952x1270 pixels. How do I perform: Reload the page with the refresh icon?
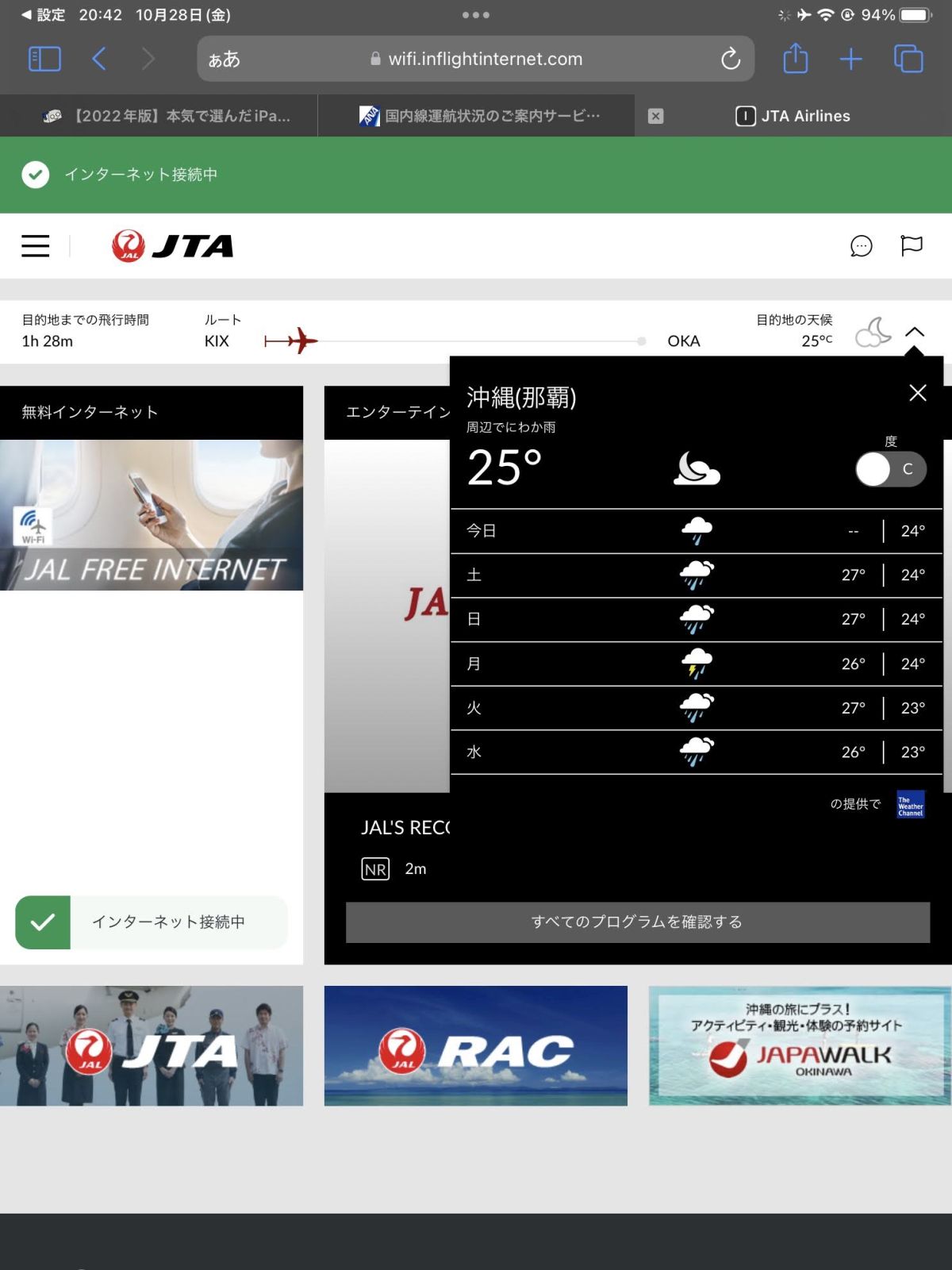(x=730, y=59)
